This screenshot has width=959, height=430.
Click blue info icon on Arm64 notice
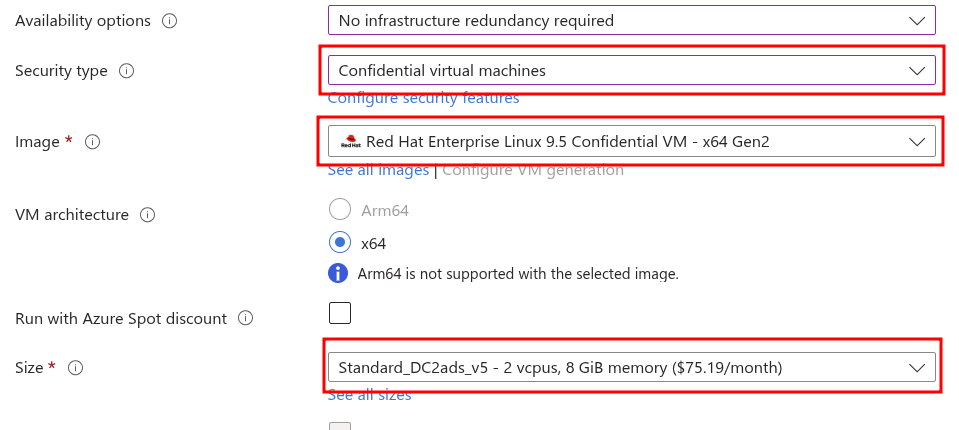coord(340,273)
